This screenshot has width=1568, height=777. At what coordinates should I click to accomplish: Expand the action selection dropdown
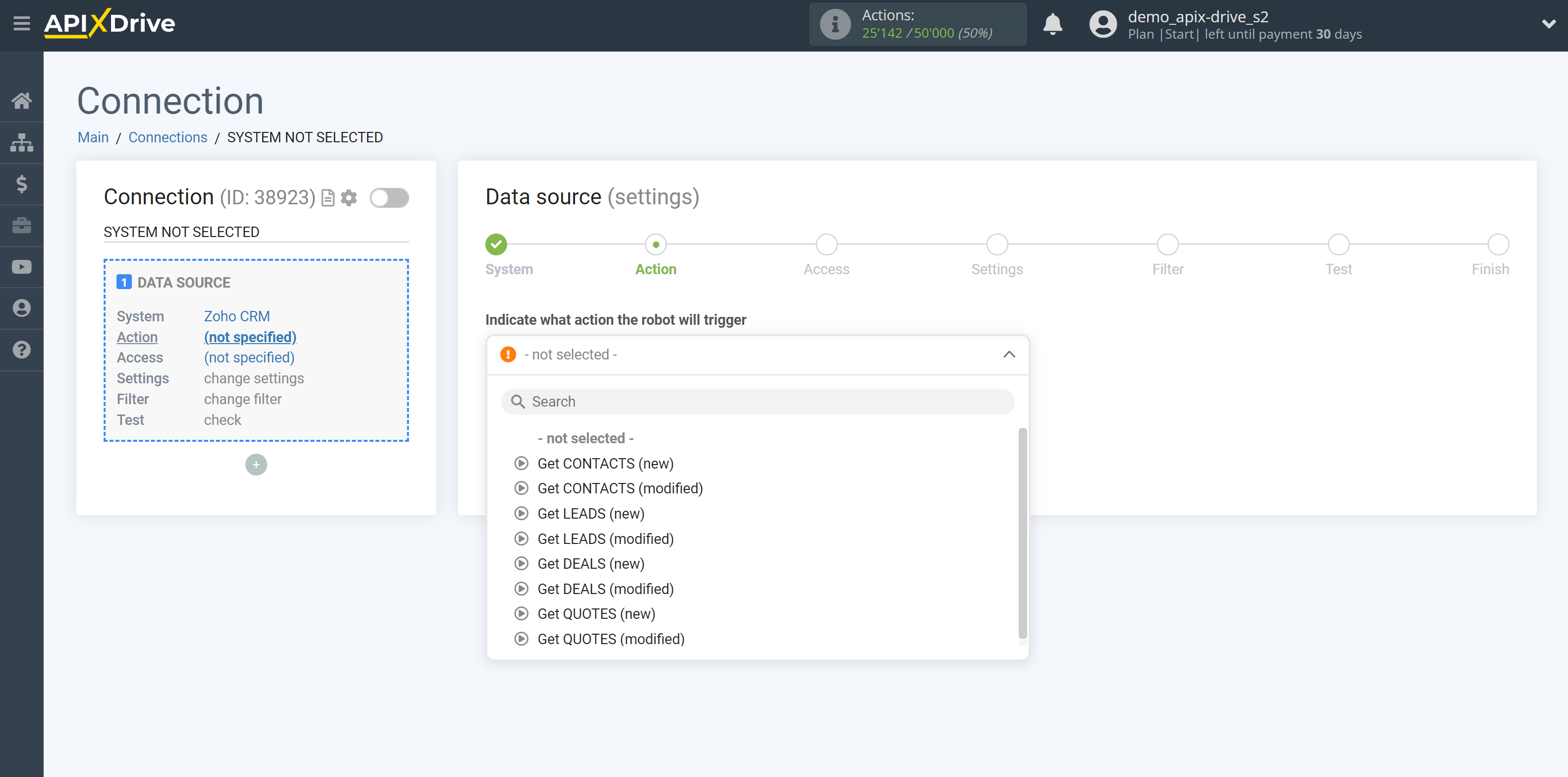point(757,355)
